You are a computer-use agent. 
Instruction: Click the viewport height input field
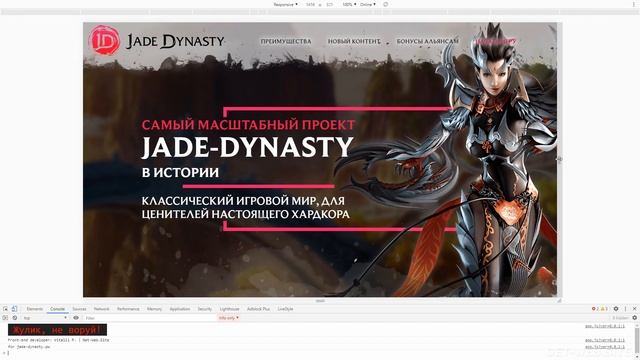coord(329,4)
